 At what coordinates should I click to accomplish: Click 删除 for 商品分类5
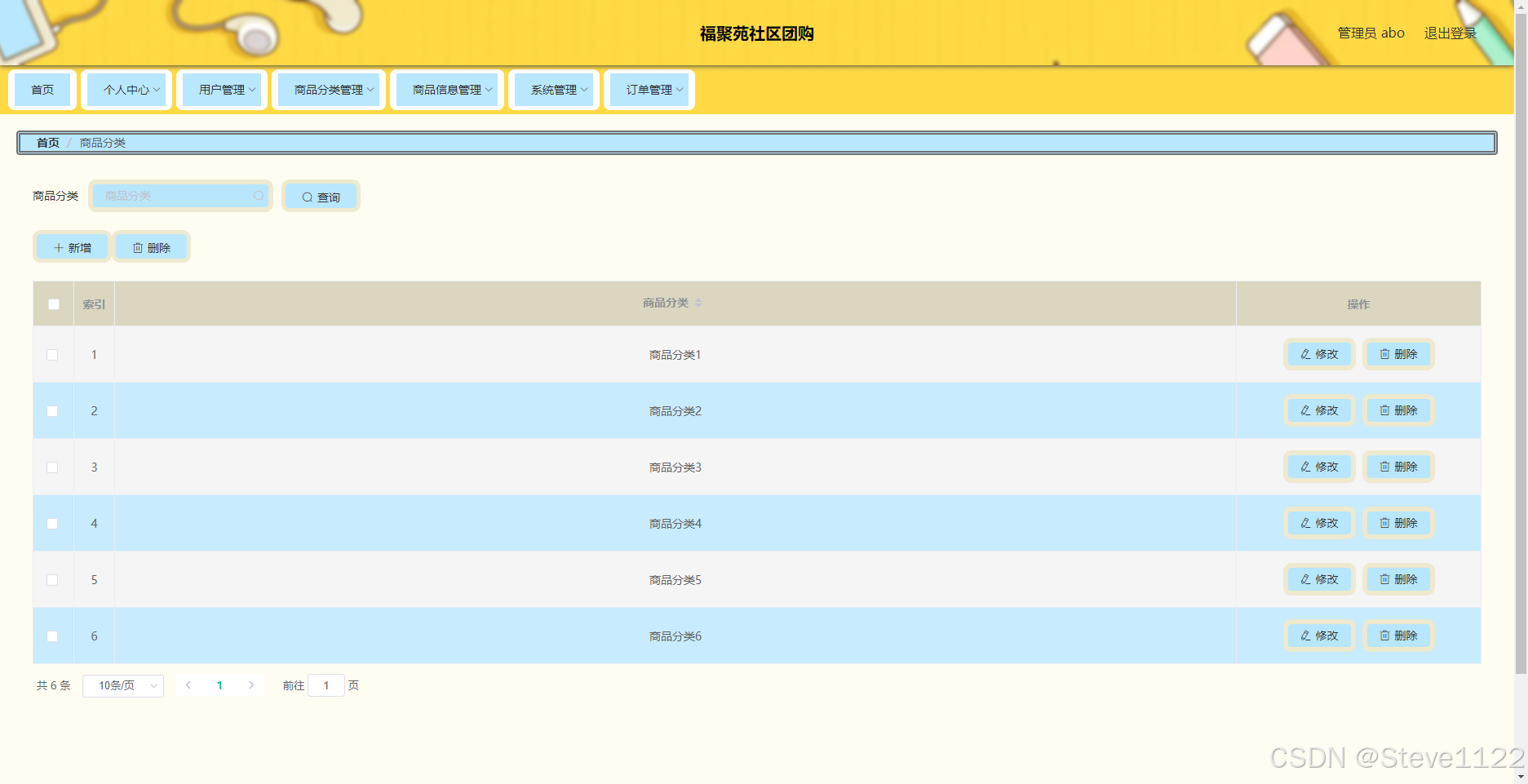click(x=1398, y=579)
